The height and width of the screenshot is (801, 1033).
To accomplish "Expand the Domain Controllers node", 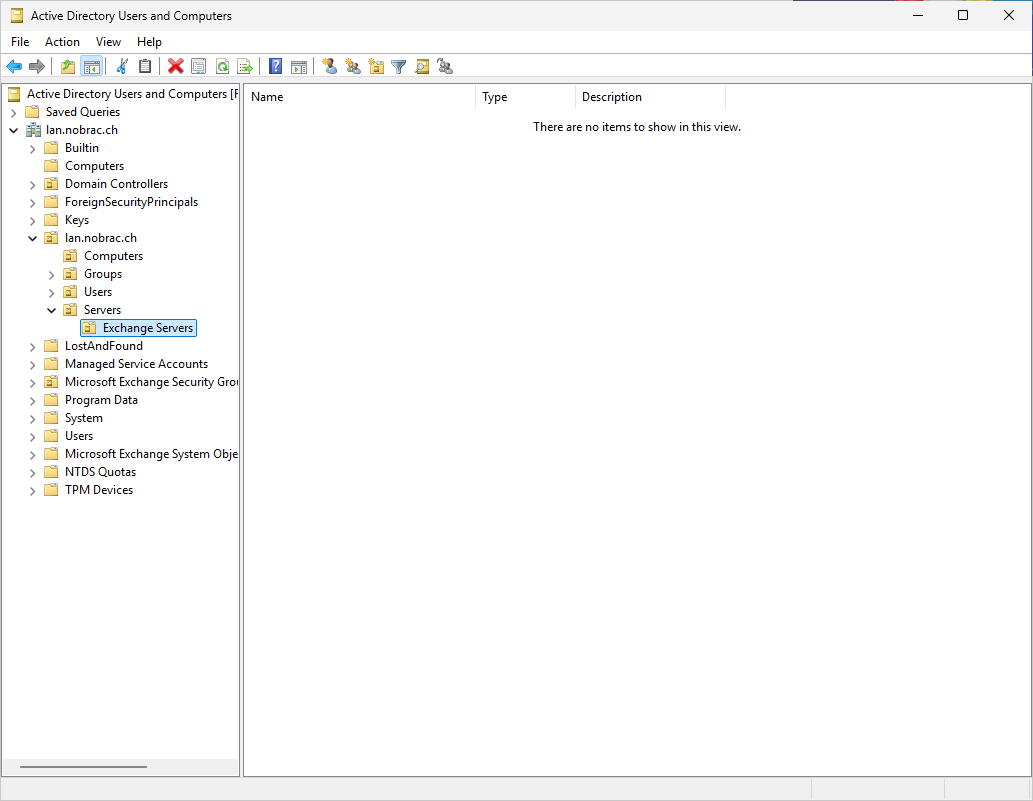I will click(32, 184).
